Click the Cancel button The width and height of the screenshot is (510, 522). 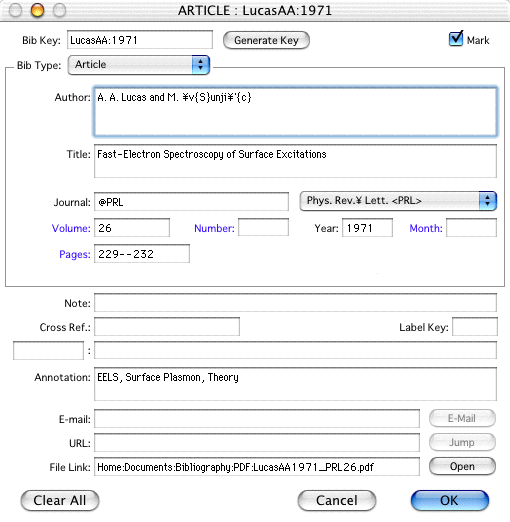pyautogui.click(x=337, y=500)
